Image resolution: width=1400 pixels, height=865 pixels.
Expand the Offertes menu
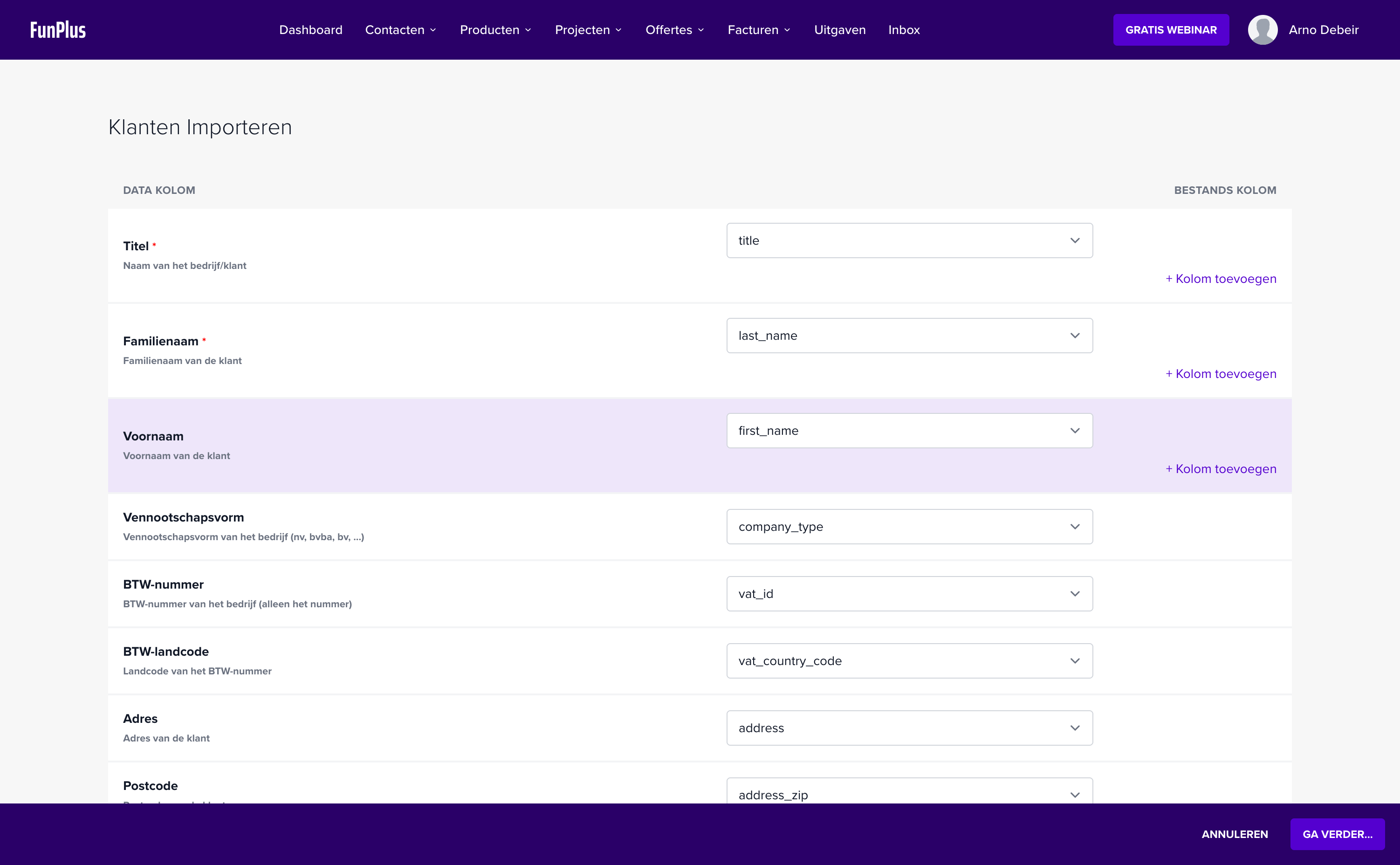[x=674, y=30]
